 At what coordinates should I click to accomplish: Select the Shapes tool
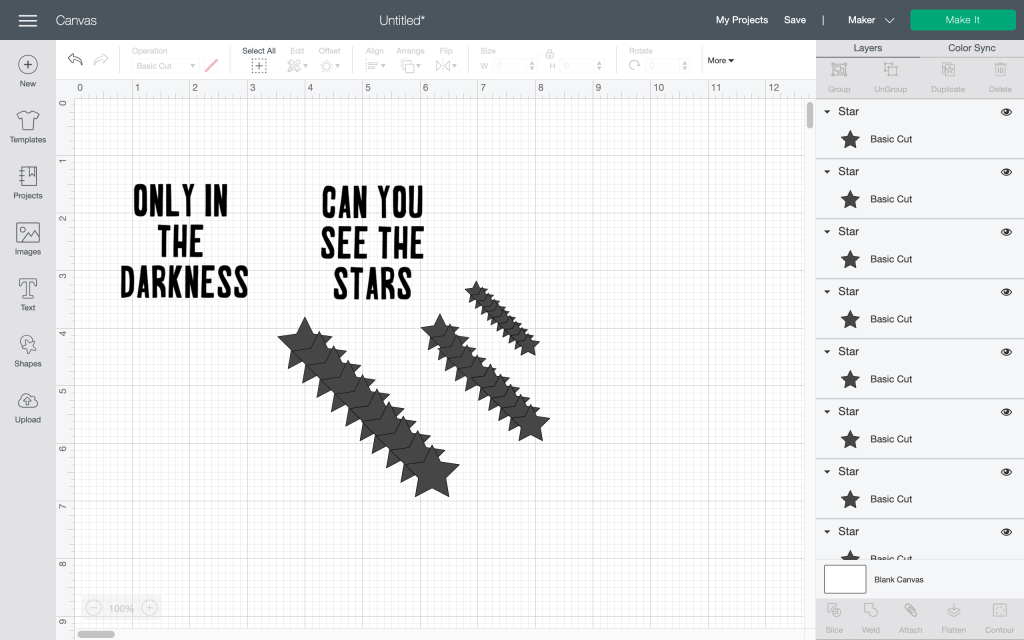pos(28,350)
